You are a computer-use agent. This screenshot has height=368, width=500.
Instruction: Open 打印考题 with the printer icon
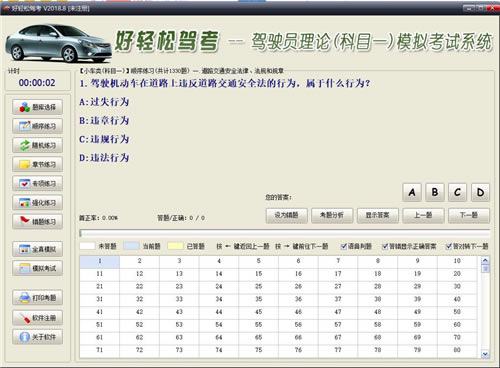point(37,298)
